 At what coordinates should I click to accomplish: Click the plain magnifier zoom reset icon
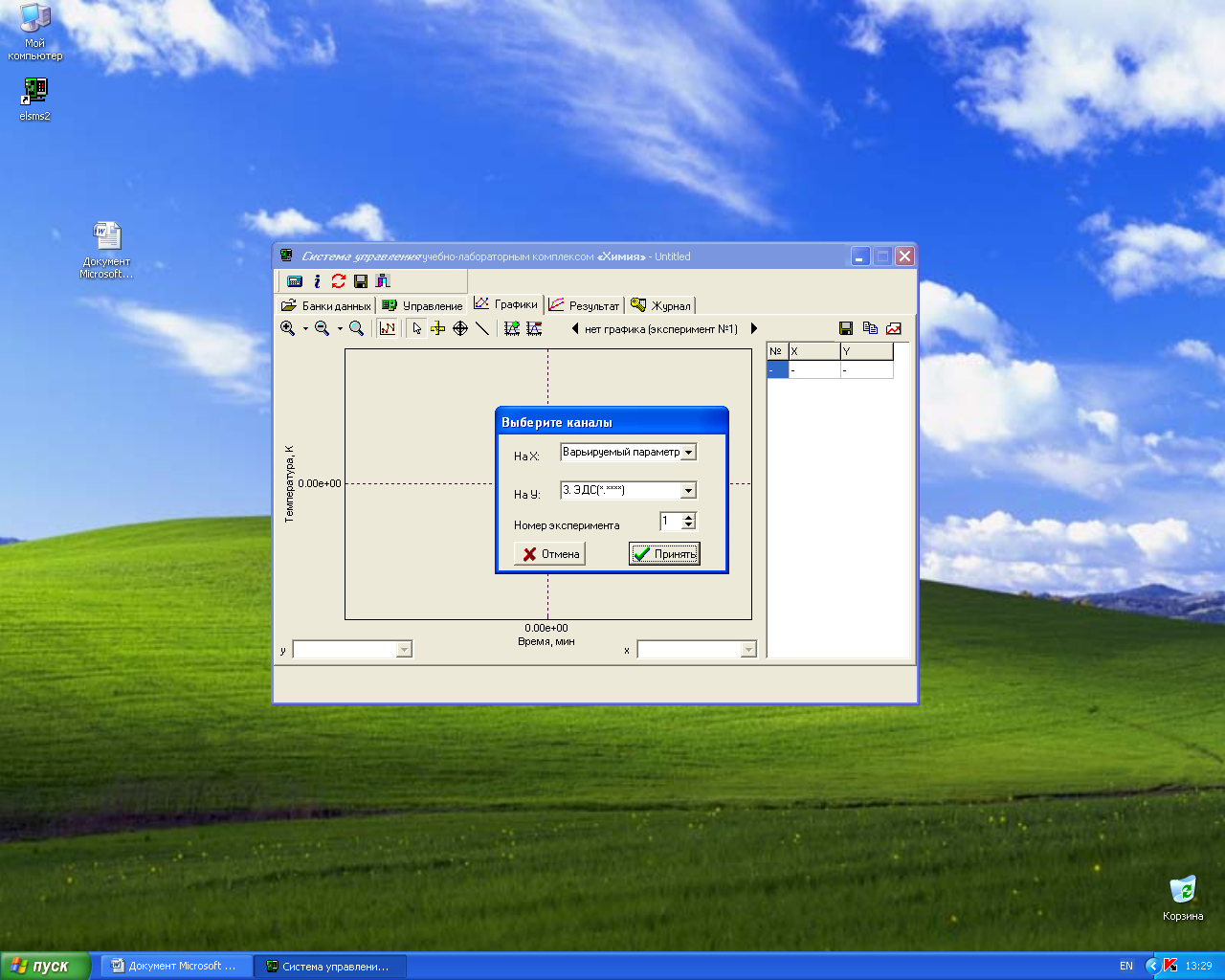tap(356, 328)
